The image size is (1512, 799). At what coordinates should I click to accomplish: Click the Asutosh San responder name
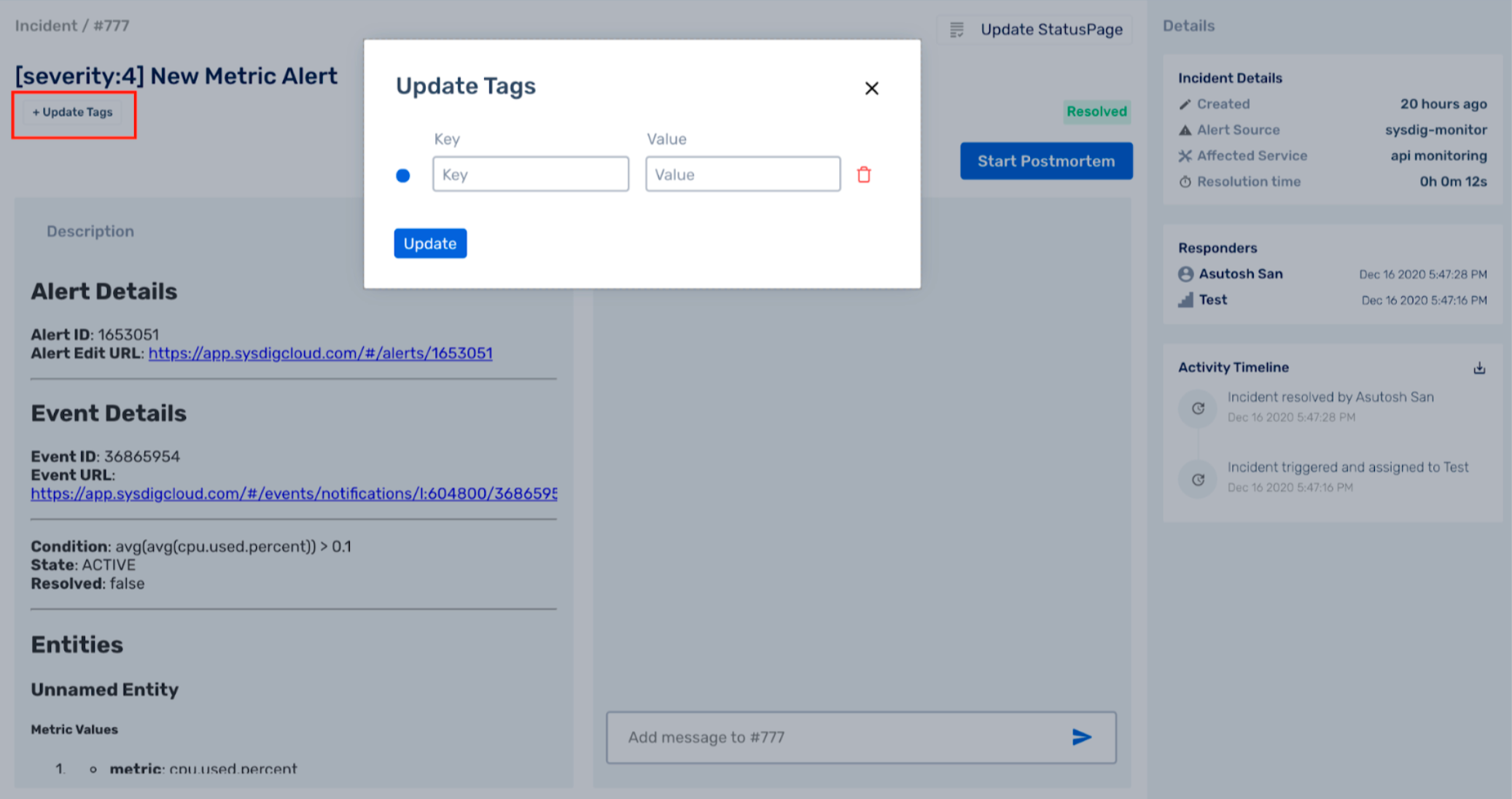tap(1241, 274)
